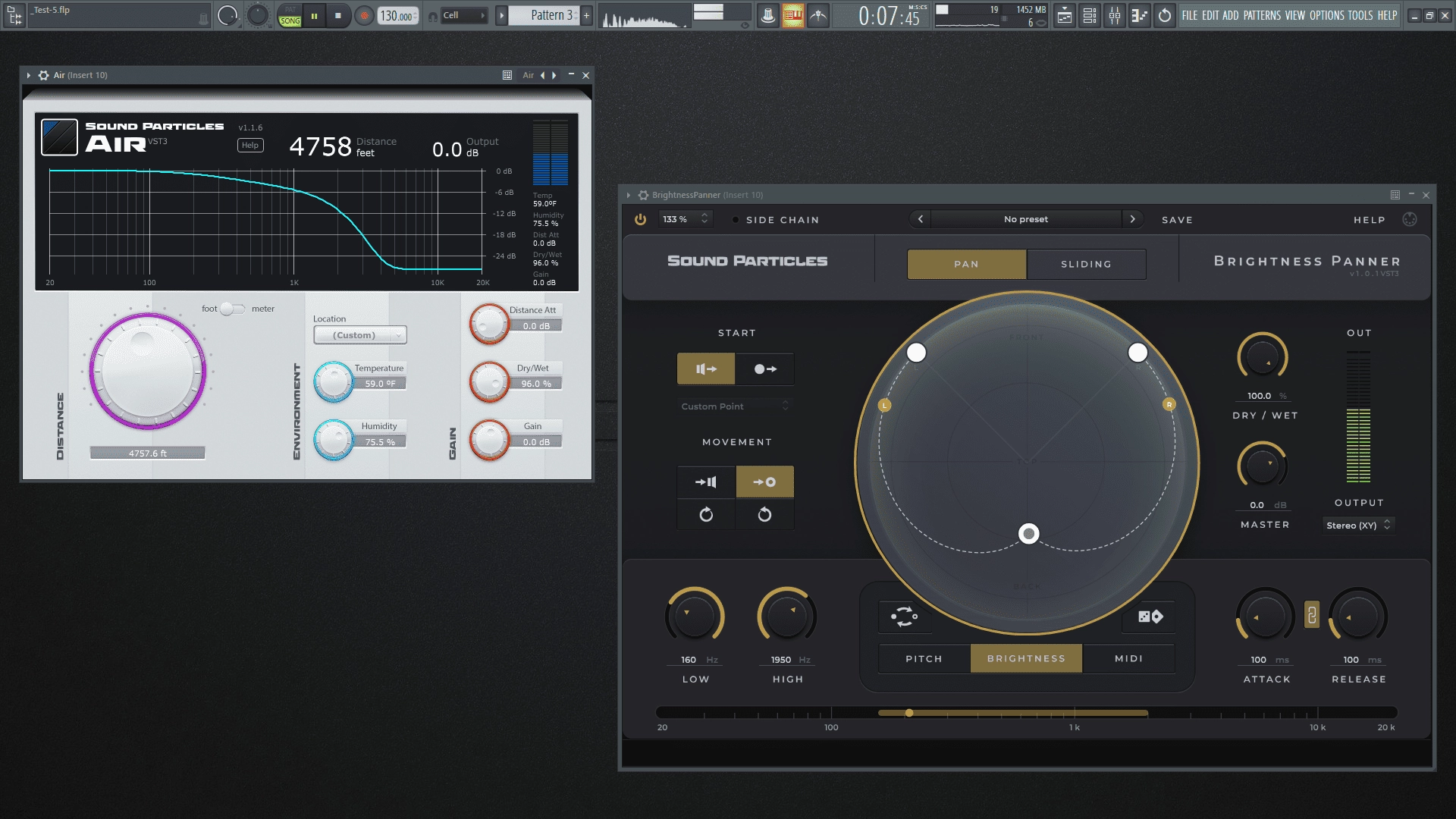Open the HELP menu in the main menu bar
This screenshot has height=819, width=1456.
click(1387, 15)
